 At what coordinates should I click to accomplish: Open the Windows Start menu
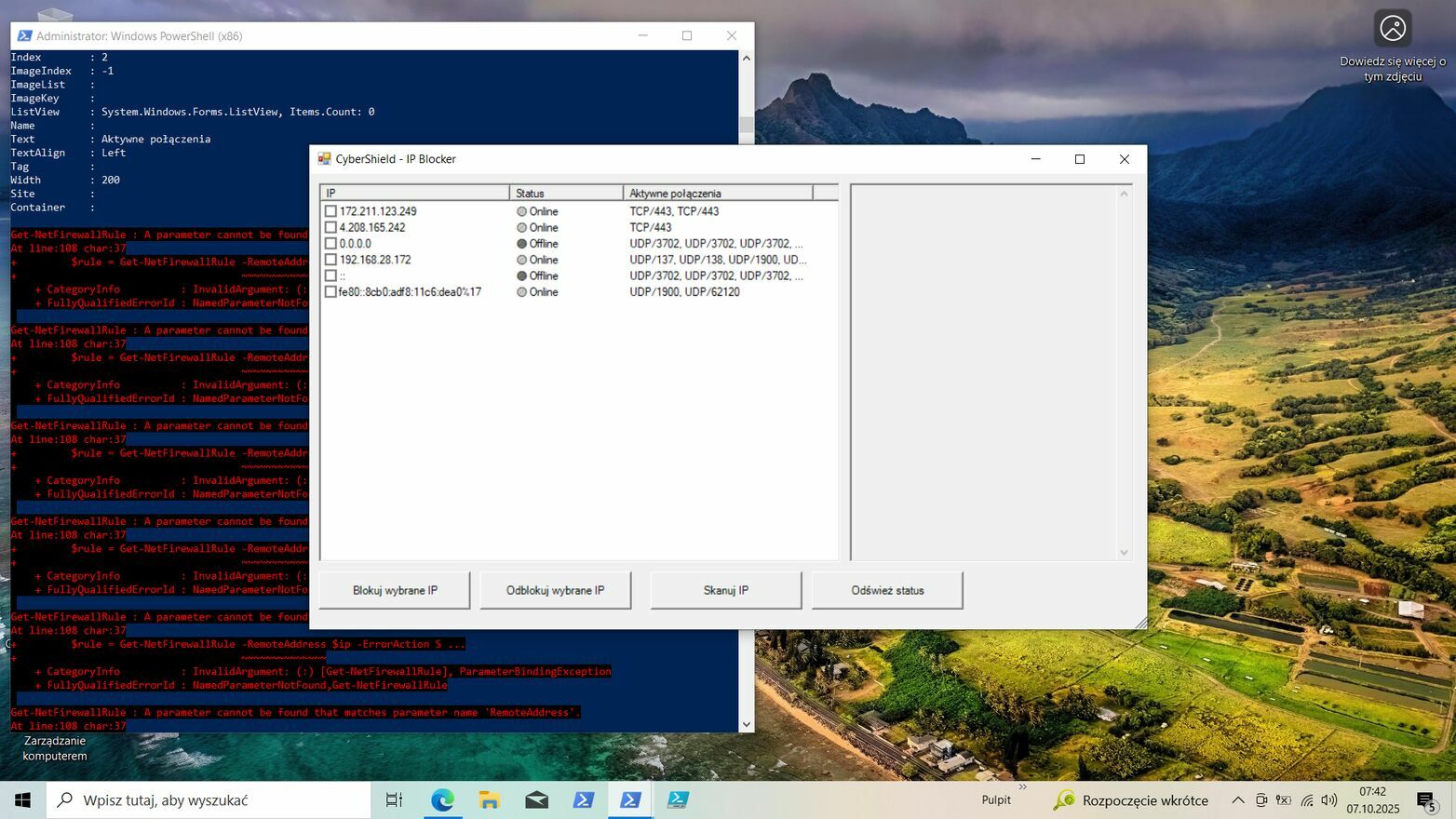[22, 799]
